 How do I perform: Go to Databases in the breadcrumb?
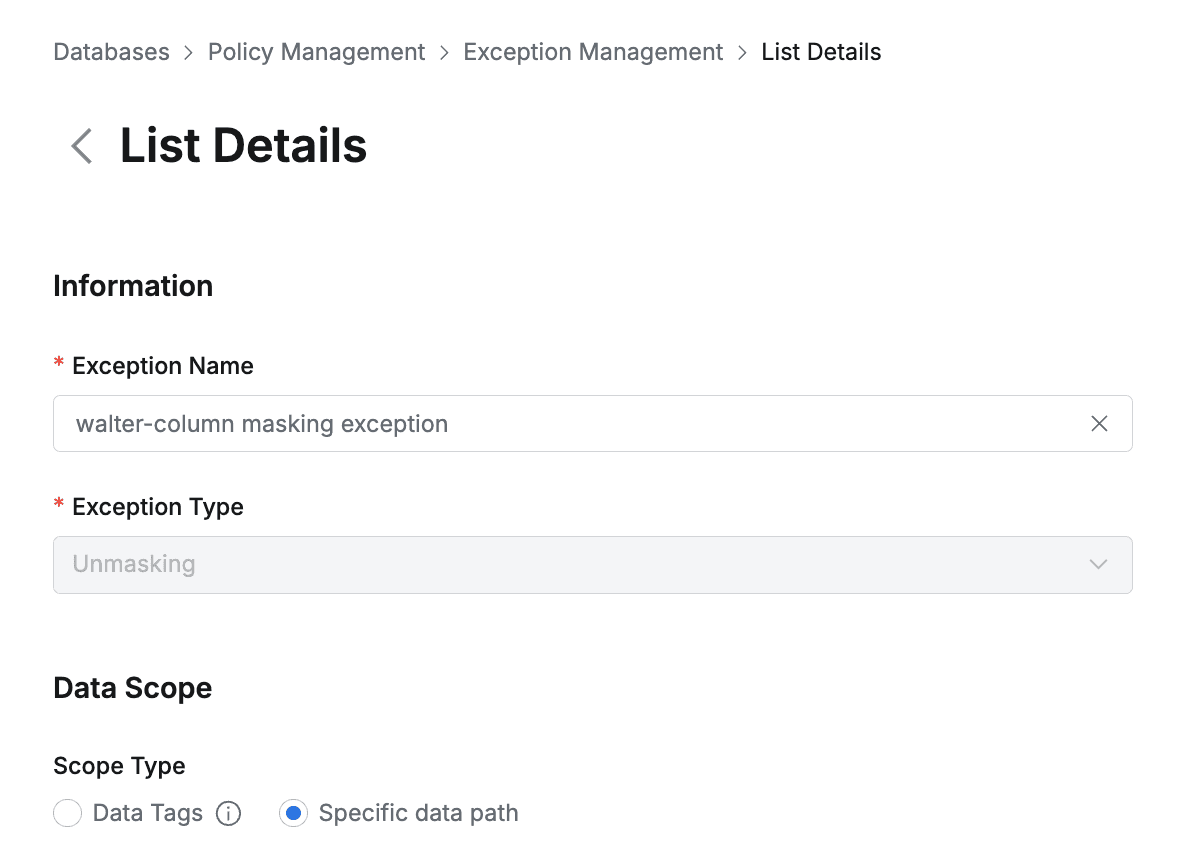(x=111, y=52)
